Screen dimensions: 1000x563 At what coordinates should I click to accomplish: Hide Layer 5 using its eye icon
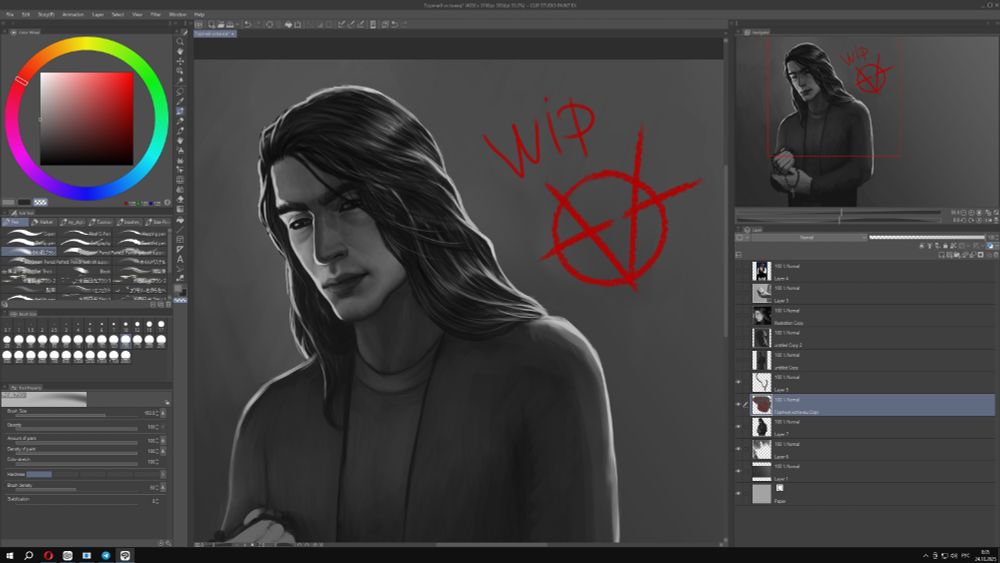point(739,382)
